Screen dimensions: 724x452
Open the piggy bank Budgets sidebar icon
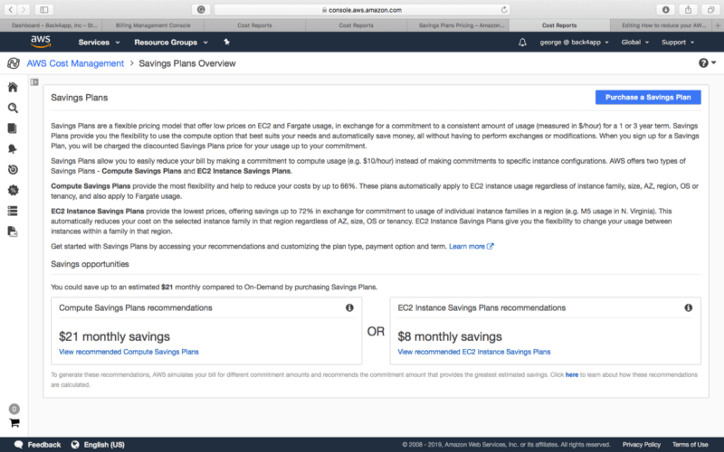point(12,149)
